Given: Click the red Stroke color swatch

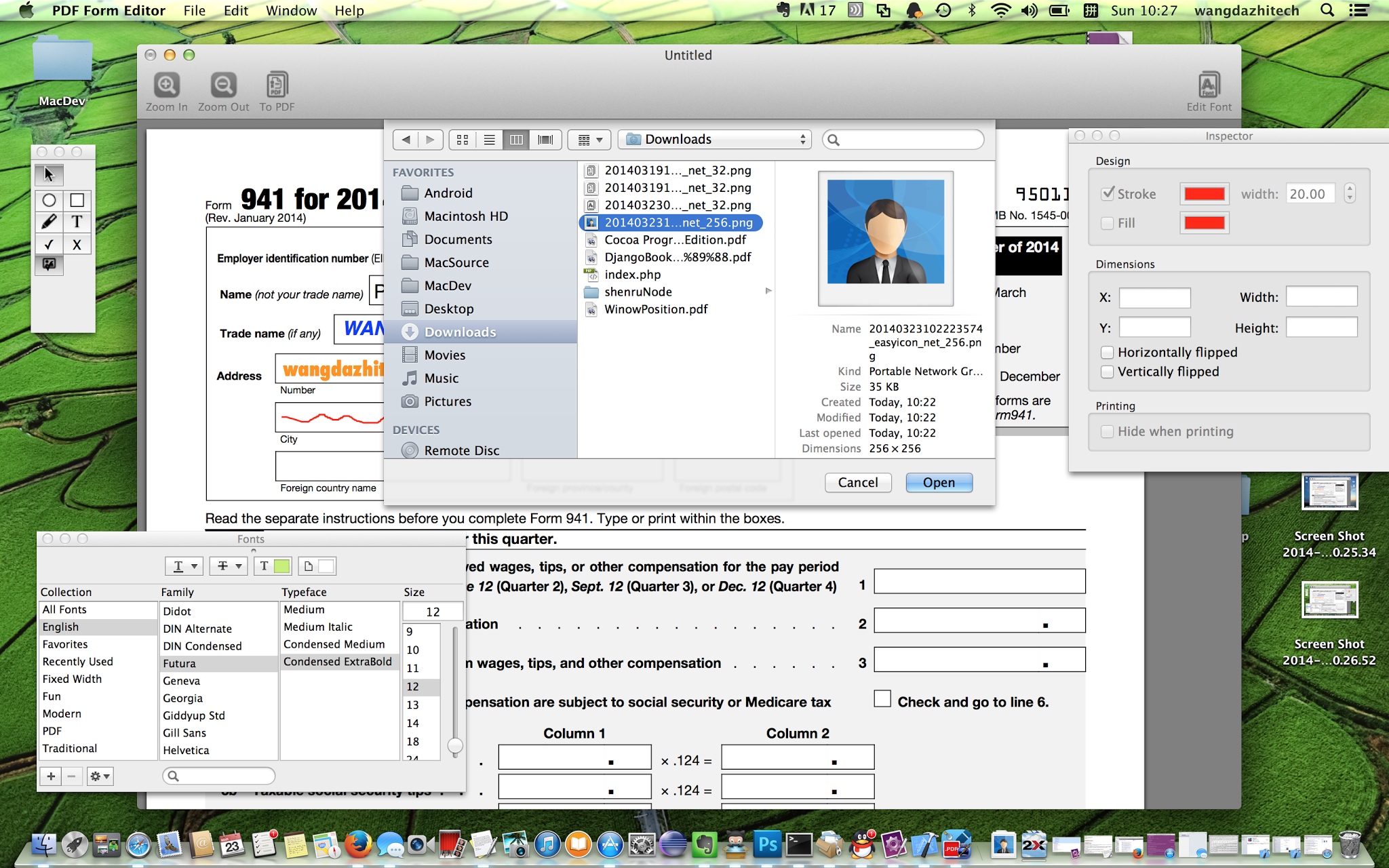Looking at the screenshot, I should (x=1204, y=193).
